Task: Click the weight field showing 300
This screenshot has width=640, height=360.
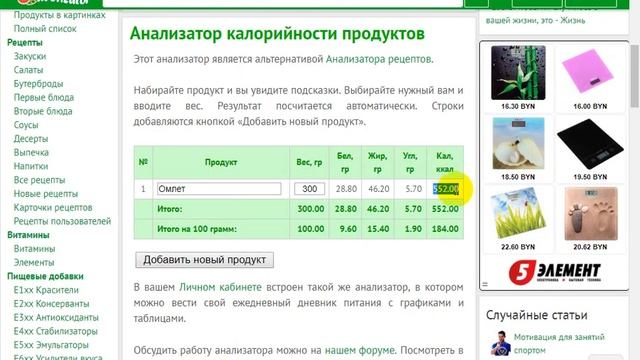Action: coord(309,189)
